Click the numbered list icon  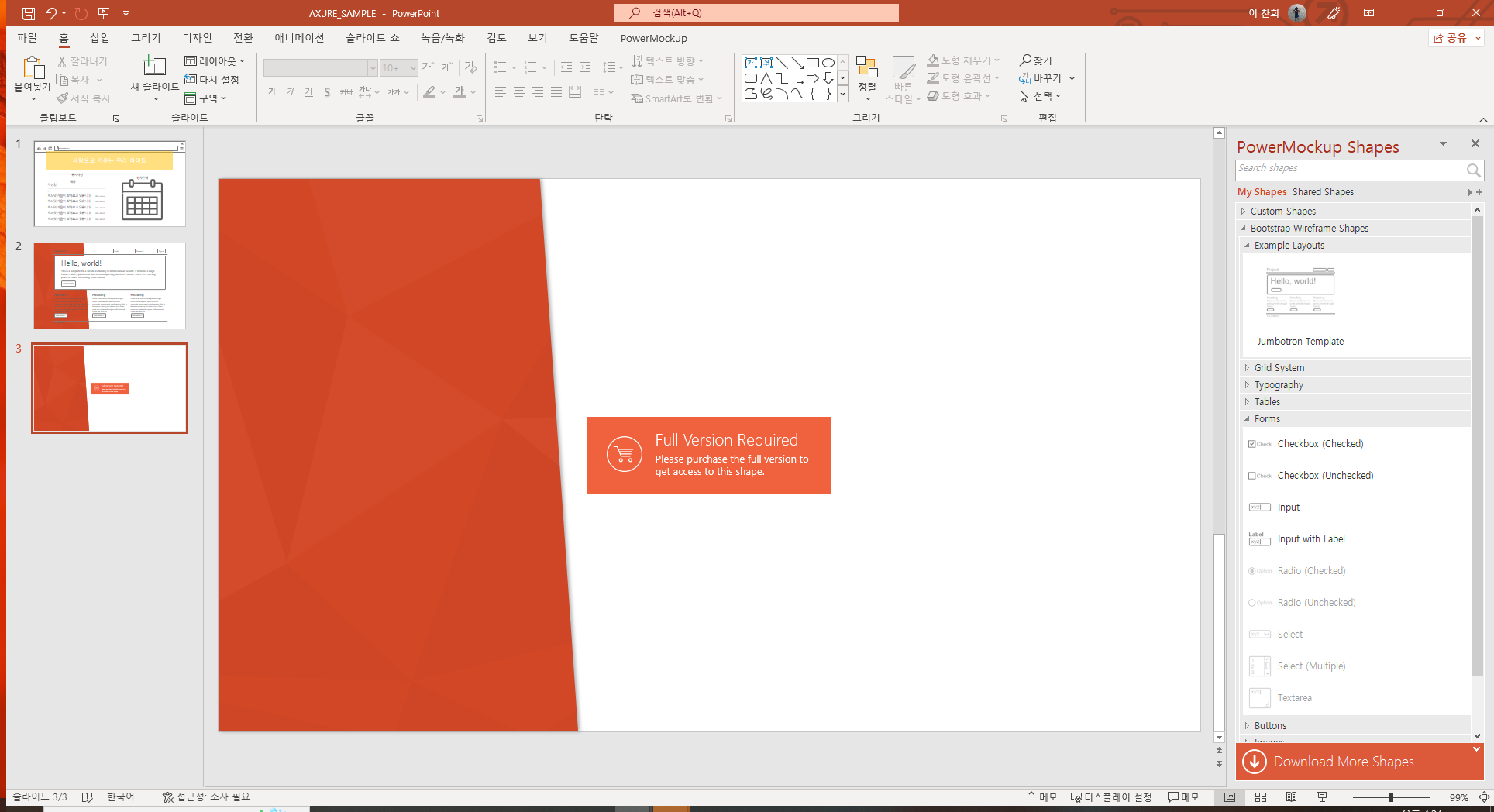pos(531,67)
